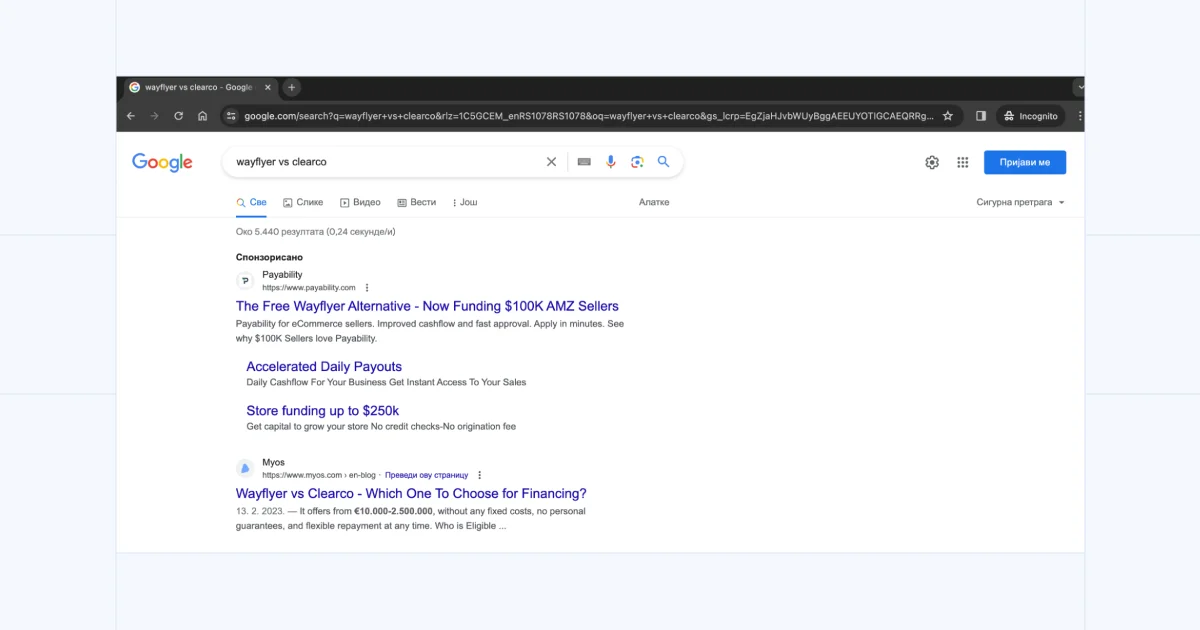Open Wayflyer vs Clearco Myos result

coord(411,493)
